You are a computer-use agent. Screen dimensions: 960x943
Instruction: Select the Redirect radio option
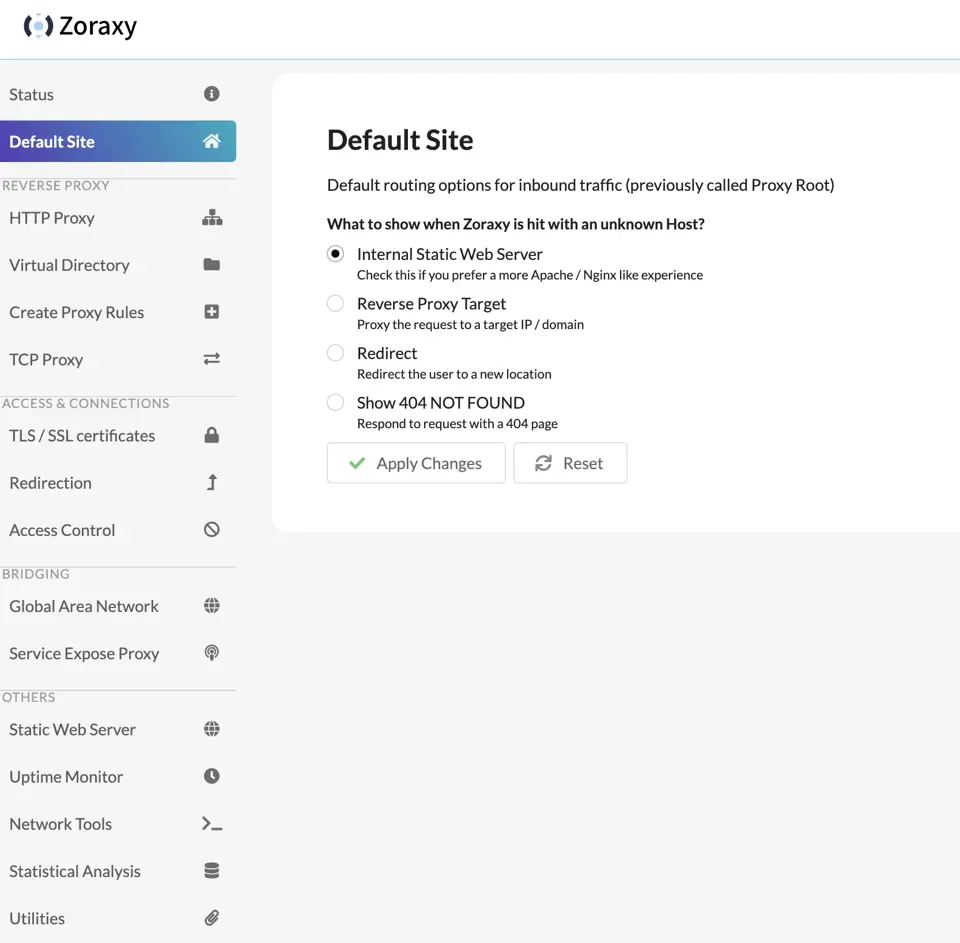(335, 353)
